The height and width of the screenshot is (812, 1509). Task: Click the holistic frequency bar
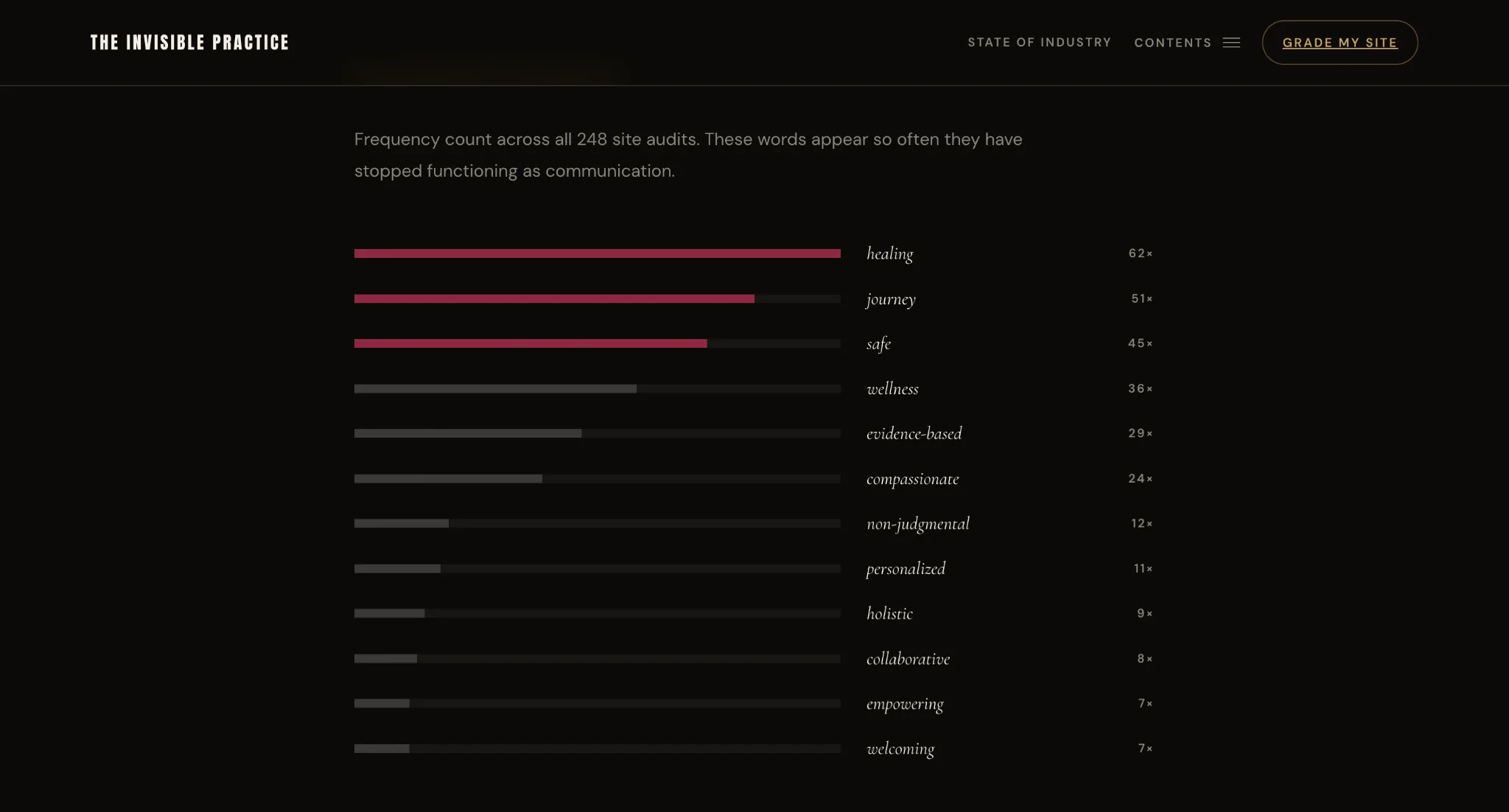click(597, 614)
